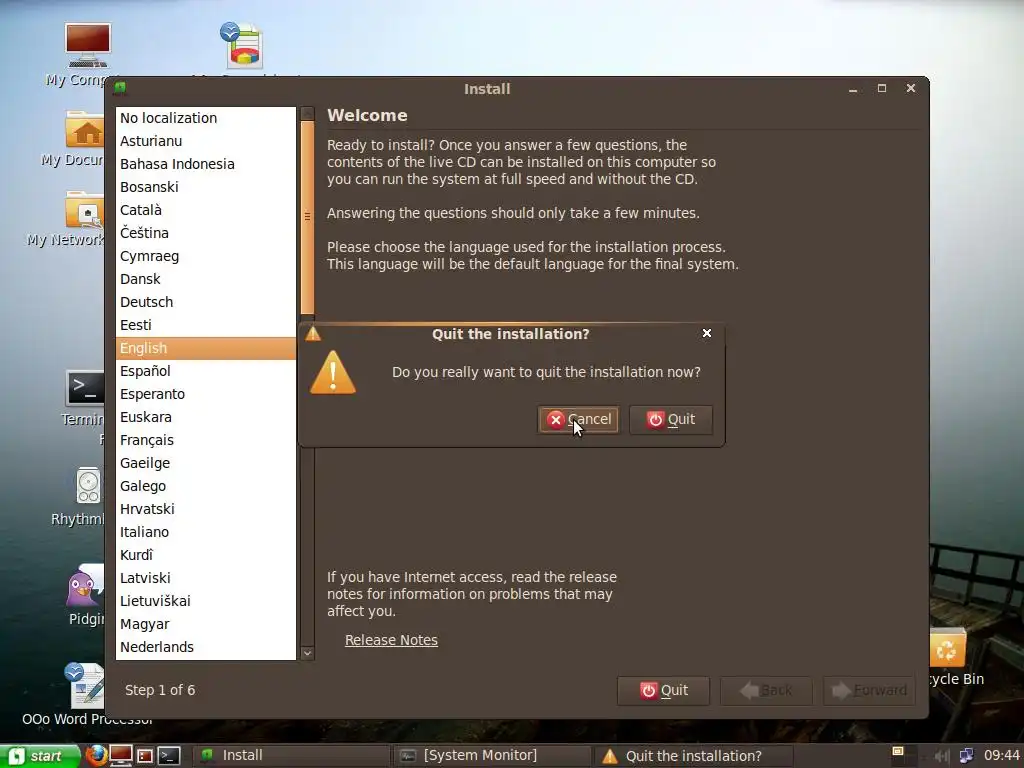1024x768 pixels.
Task: Switch to Quit the installation taskbar entry
Action: [693, 756]
